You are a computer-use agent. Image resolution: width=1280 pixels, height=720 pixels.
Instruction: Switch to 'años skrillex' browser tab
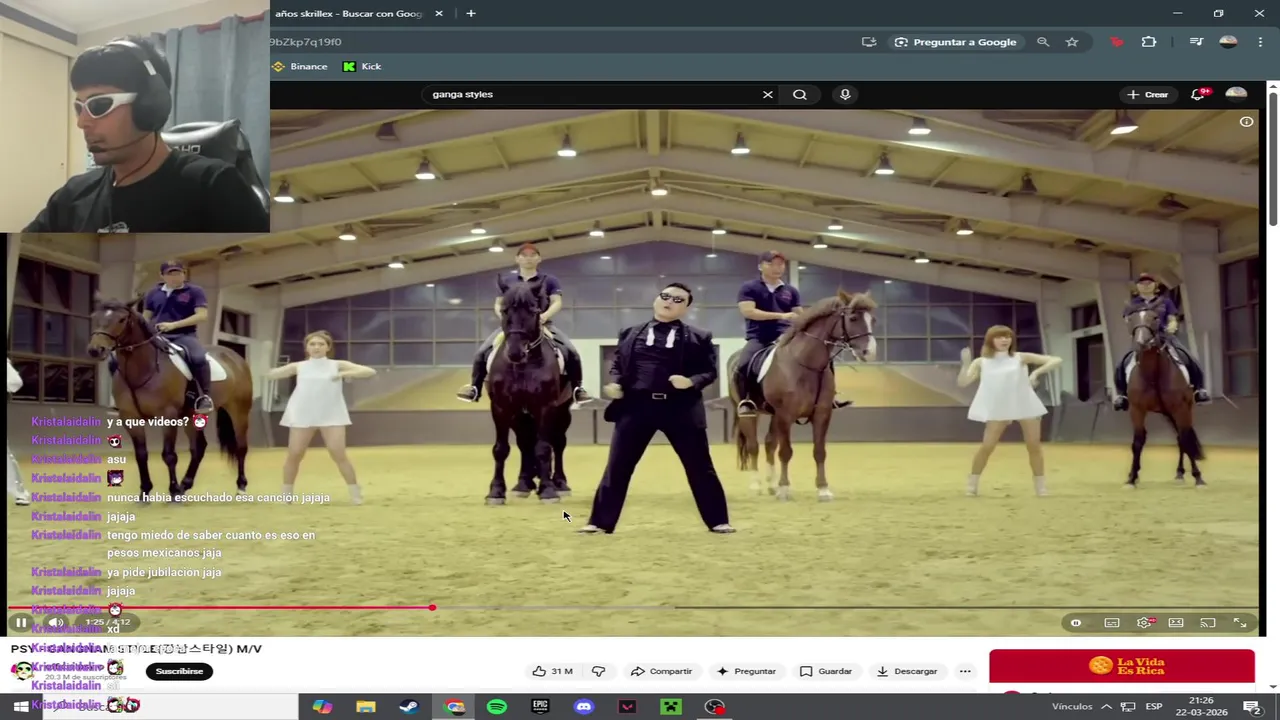348,13
